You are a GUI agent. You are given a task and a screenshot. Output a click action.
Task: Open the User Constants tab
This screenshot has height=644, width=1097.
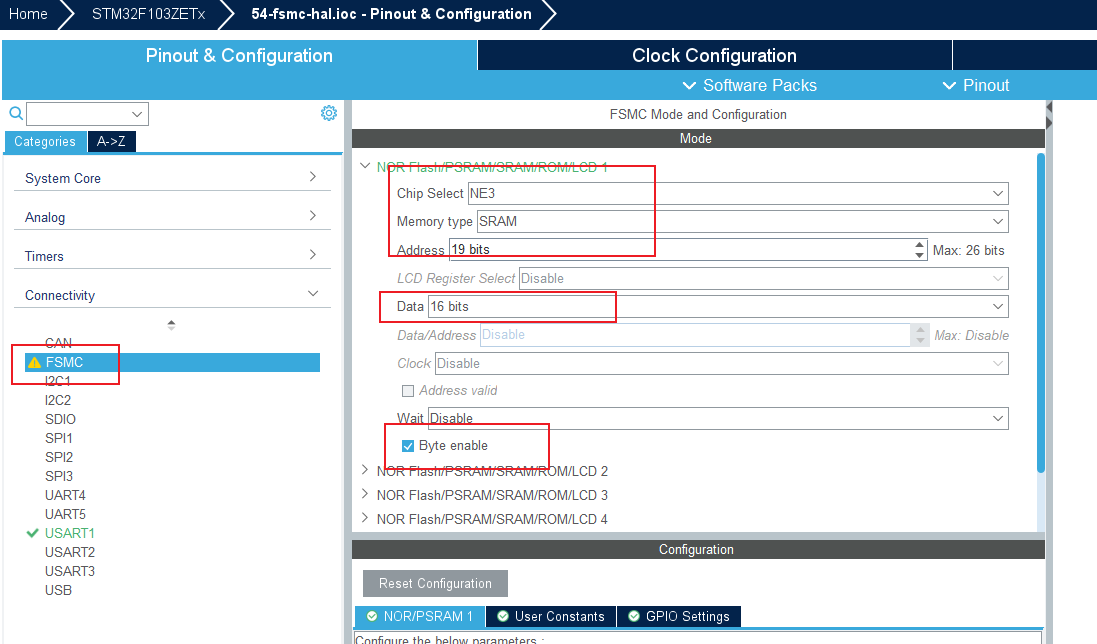(x=551, y=616)
